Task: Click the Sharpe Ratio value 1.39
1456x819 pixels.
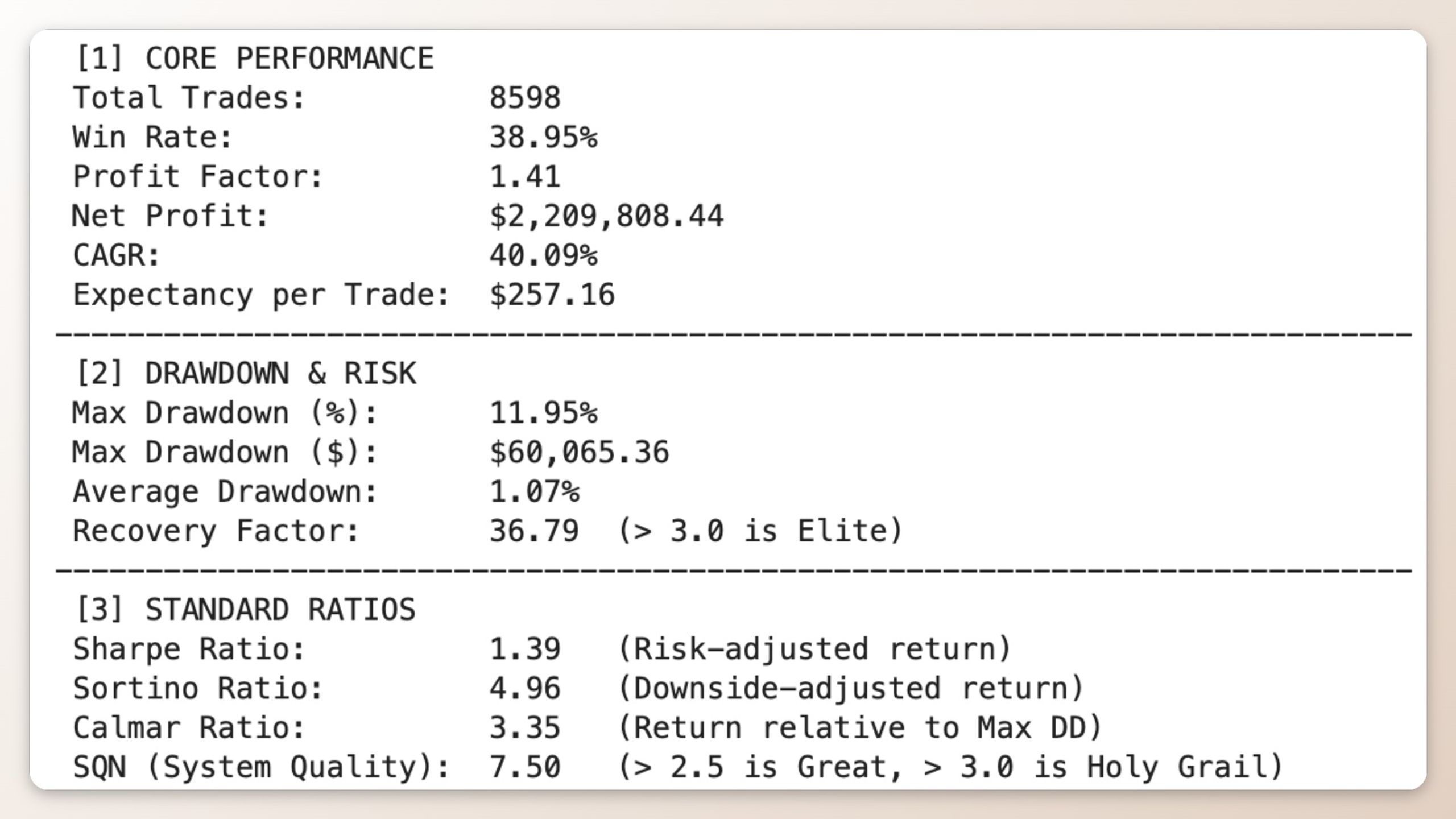Action: coord(525,649)
